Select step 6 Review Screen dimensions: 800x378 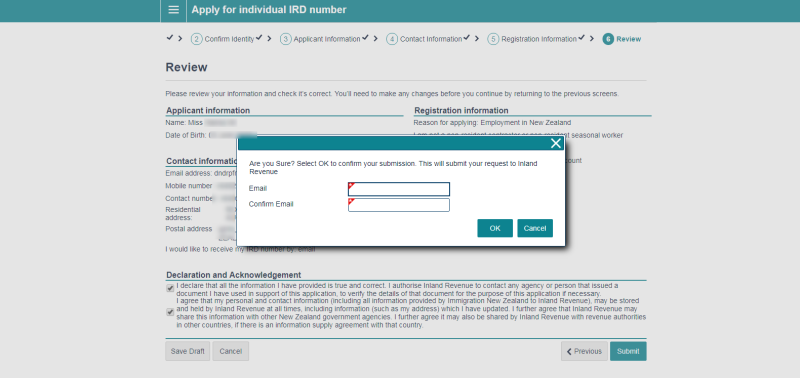click(622, 39)
